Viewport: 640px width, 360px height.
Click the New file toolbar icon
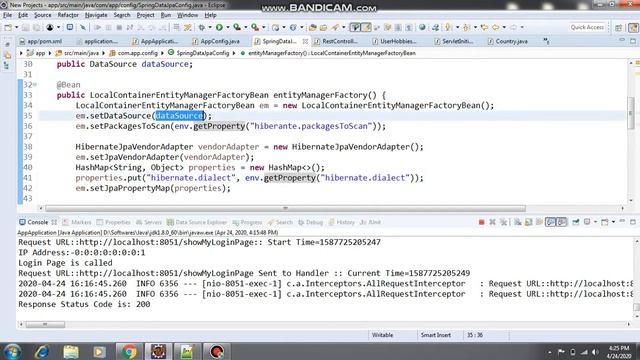pos(8,27)
